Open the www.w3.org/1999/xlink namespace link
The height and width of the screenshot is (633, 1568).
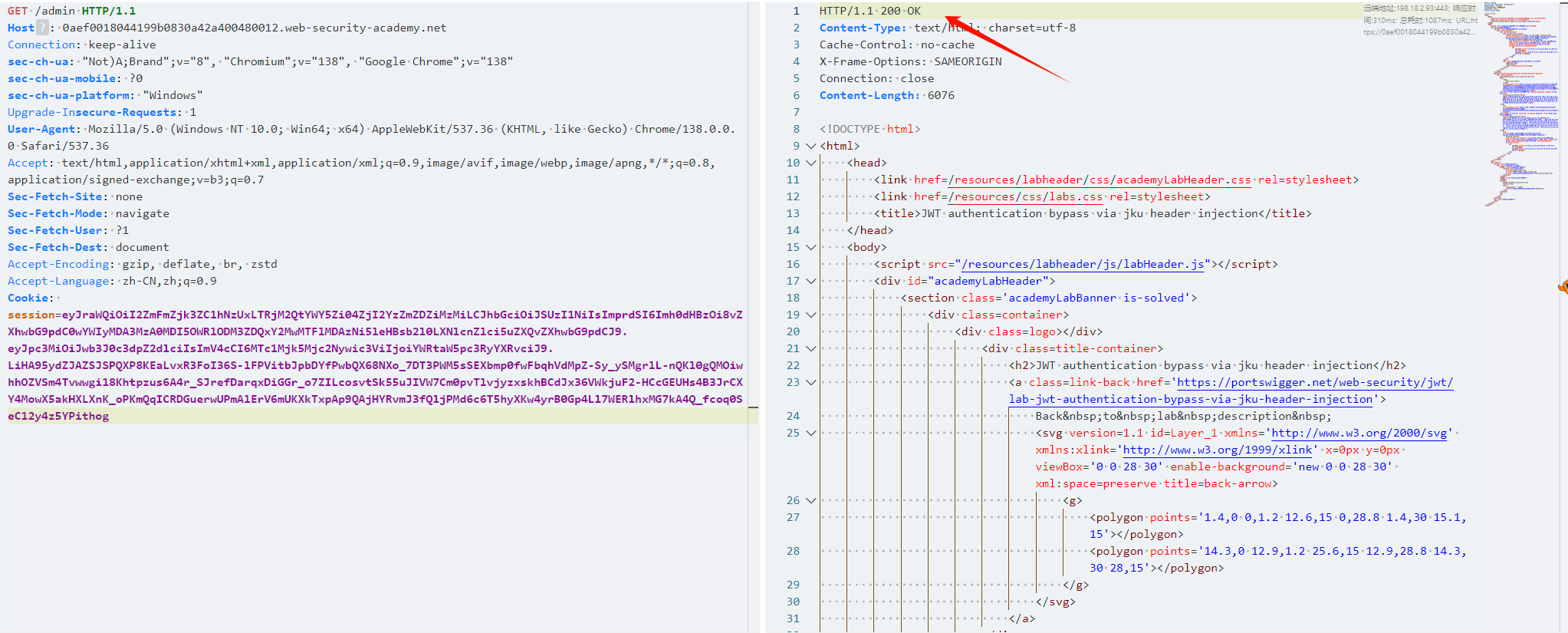click(x=1218, y=450)
